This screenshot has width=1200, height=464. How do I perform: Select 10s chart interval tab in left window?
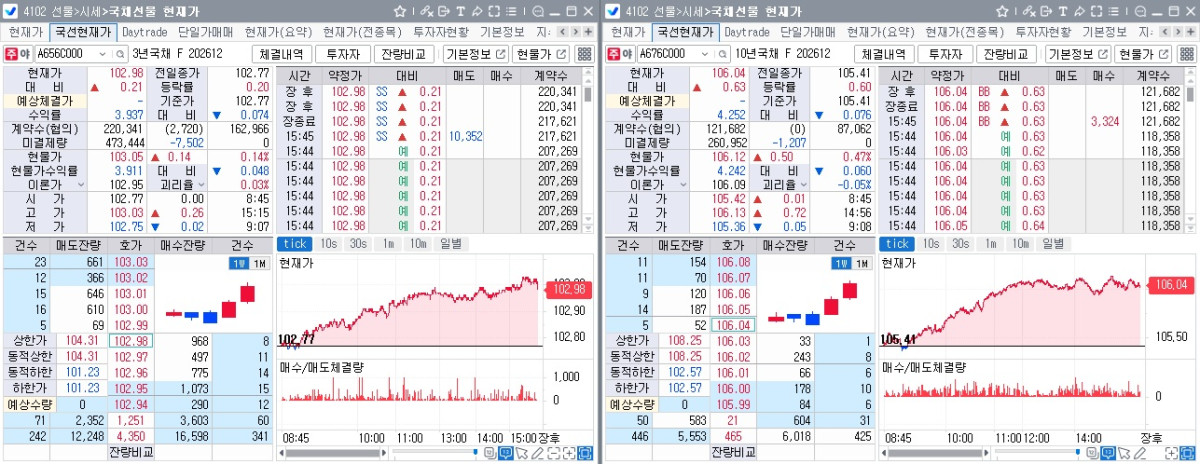(x=329, y=243)
